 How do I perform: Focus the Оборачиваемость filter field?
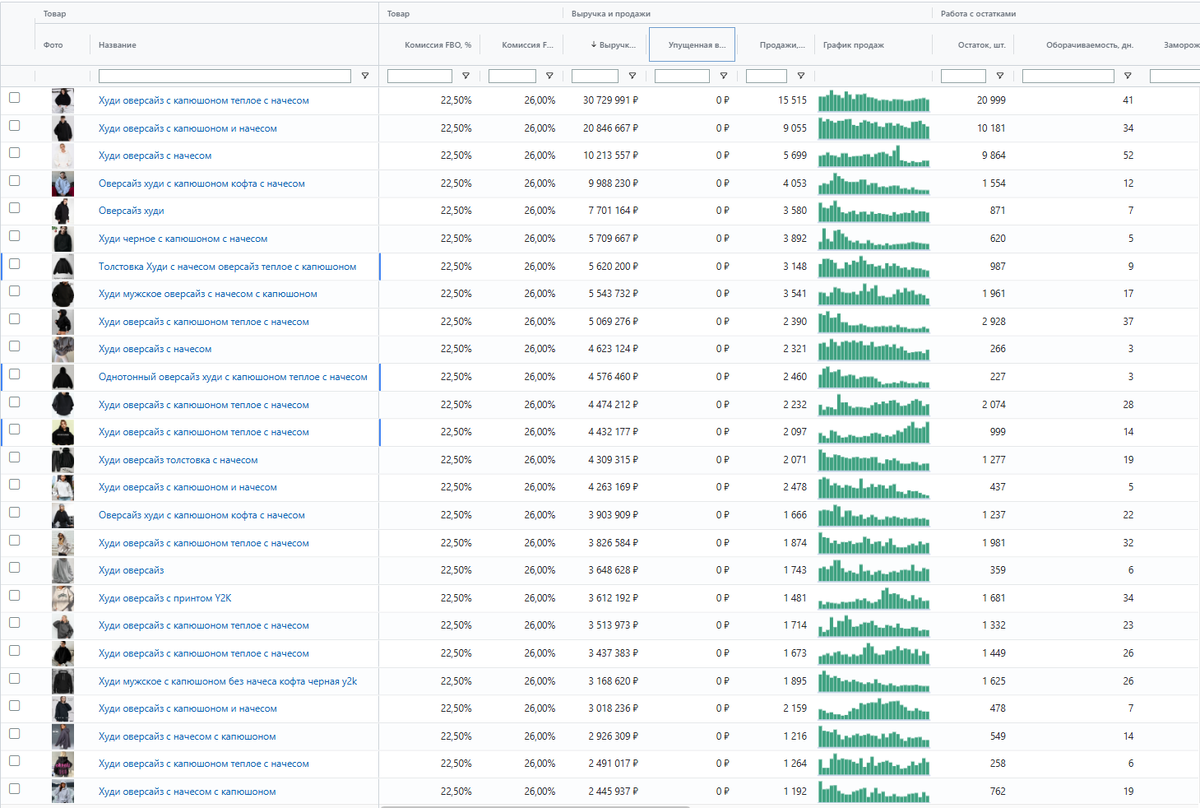point(1068,76)
